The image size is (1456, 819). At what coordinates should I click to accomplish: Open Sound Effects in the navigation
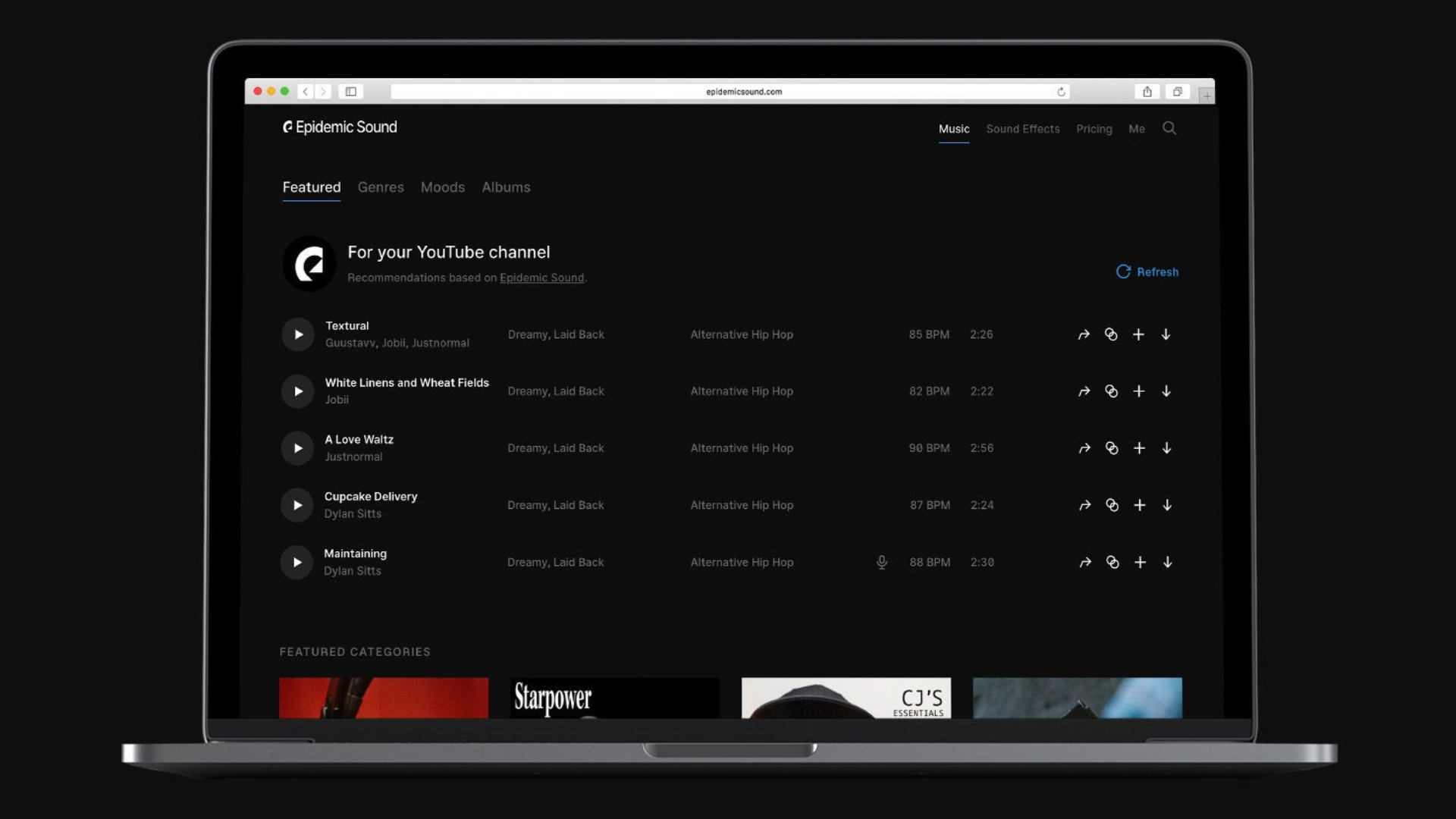point(1023,129)
